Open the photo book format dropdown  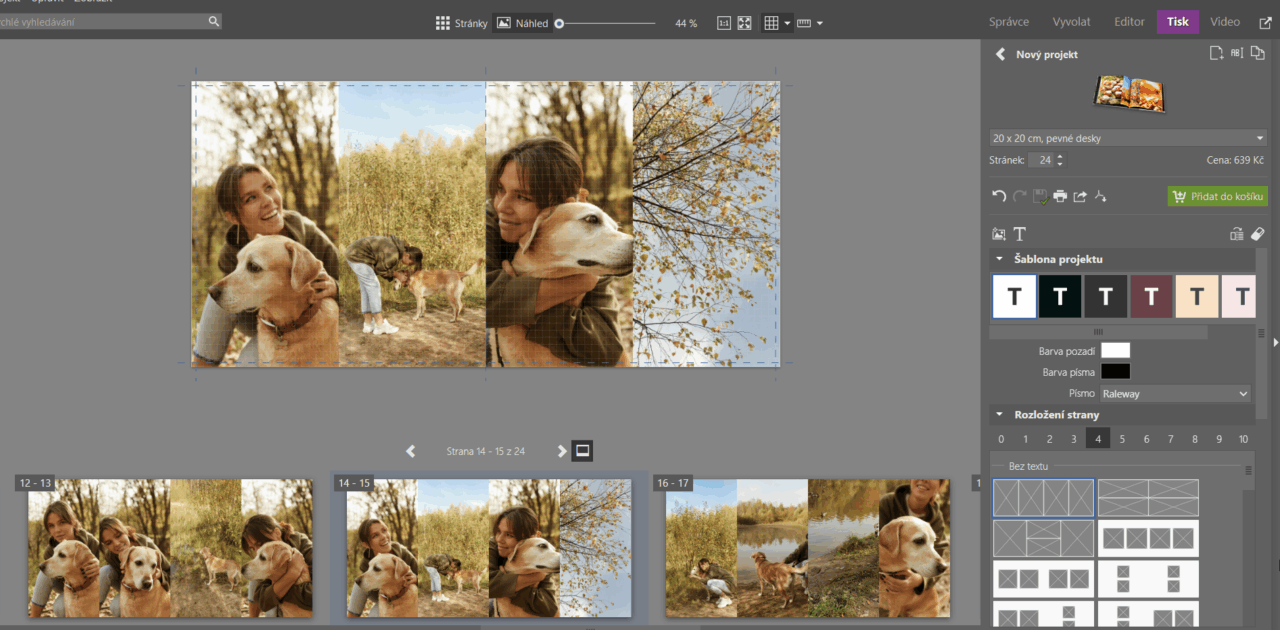click(x=1127, y=138)
